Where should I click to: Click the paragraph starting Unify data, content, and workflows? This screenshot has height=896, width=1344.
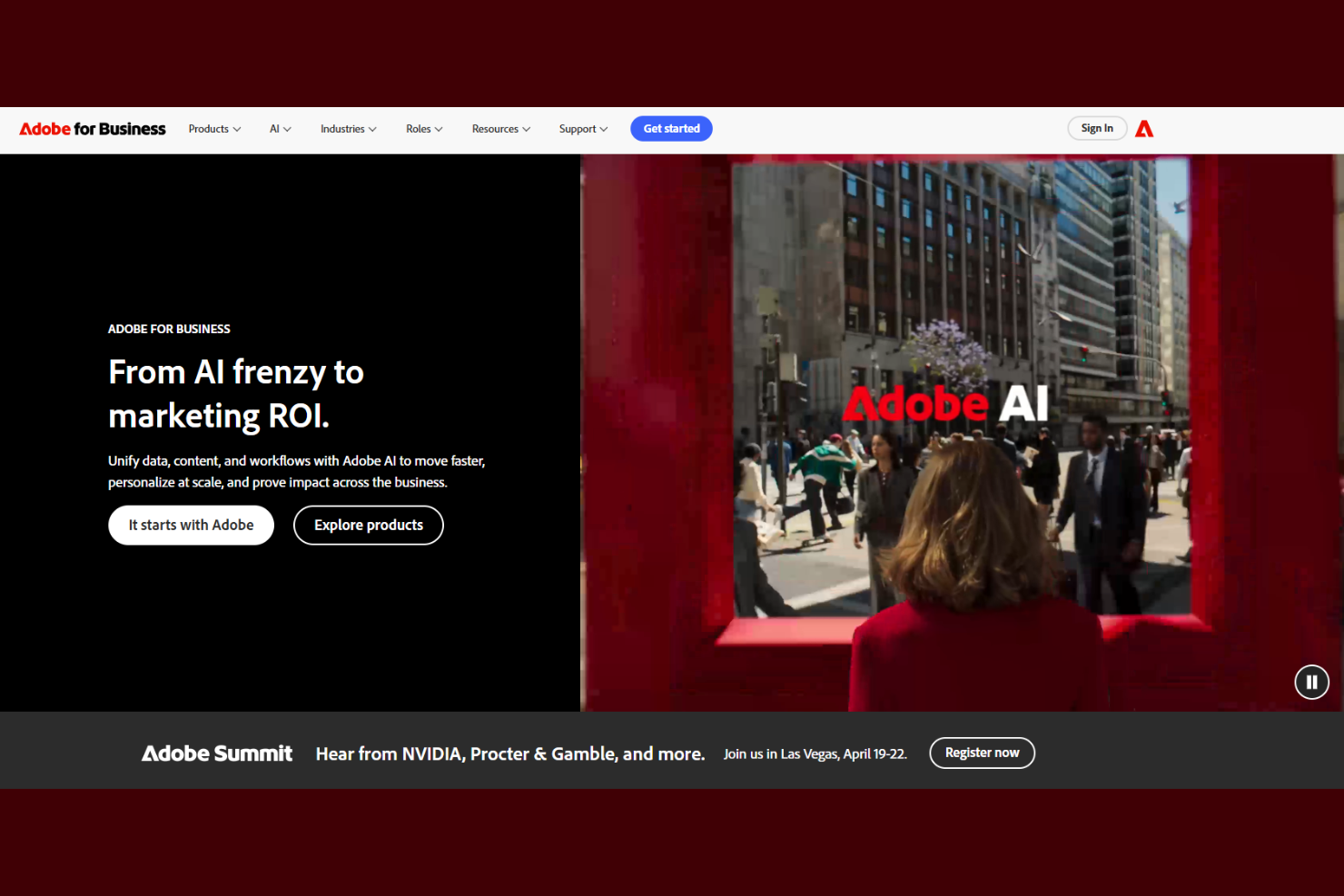coord(297,471)
